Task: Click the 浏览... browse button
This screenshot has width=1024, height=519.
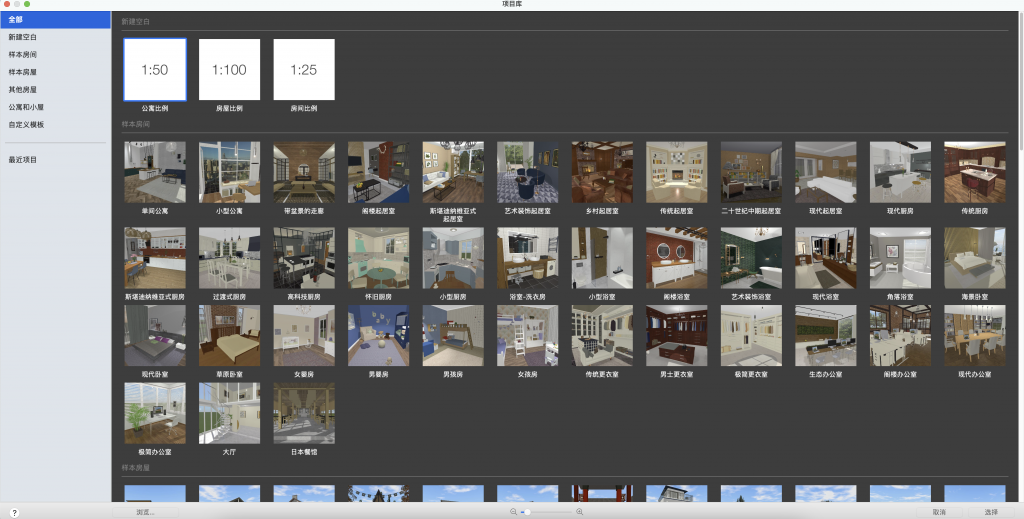Action: 145,512
